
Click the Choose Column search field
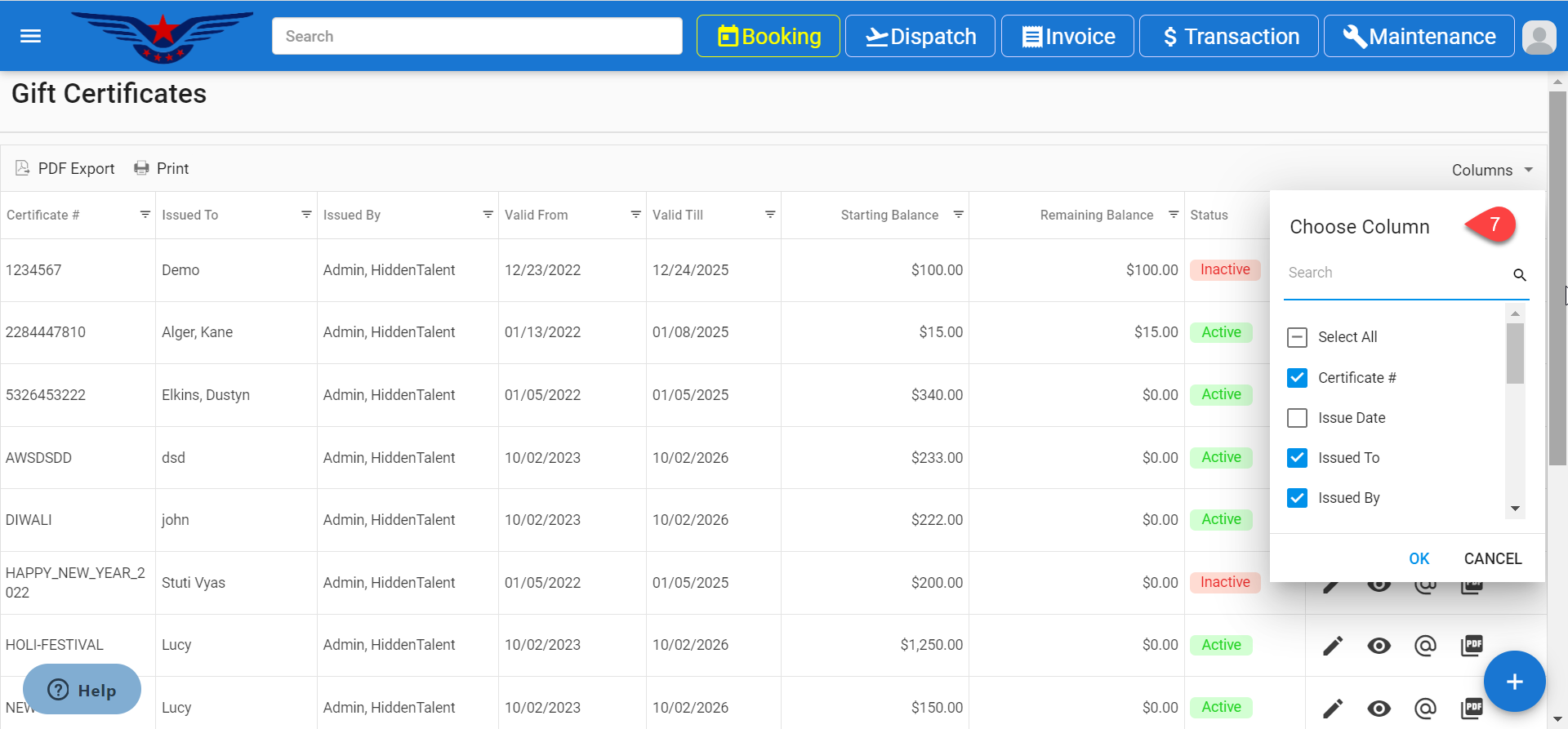click(x=1396, y=273)
